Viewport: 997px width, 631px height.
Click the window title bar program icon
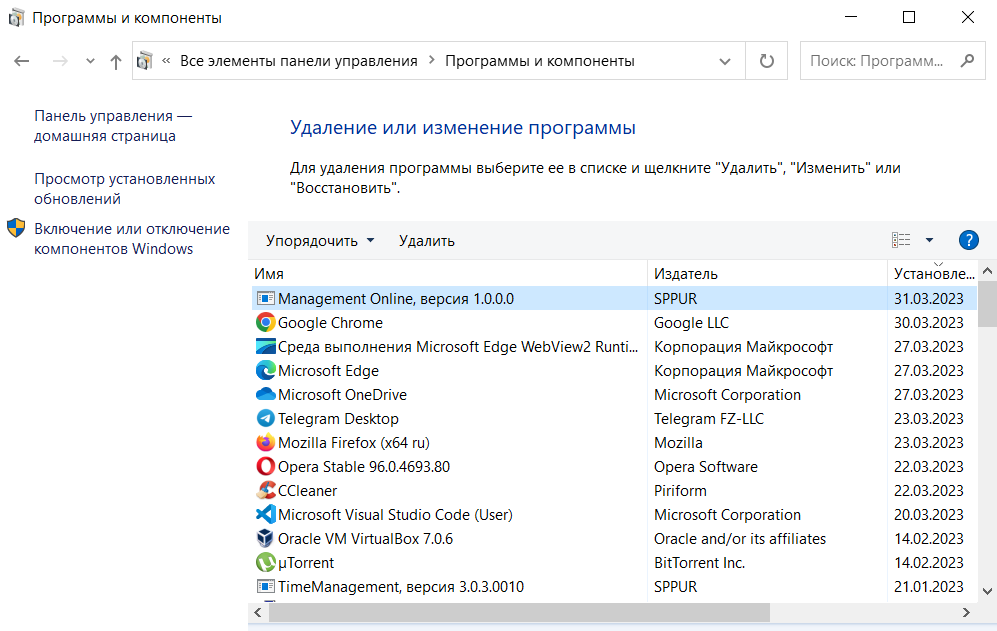(16, 18)
